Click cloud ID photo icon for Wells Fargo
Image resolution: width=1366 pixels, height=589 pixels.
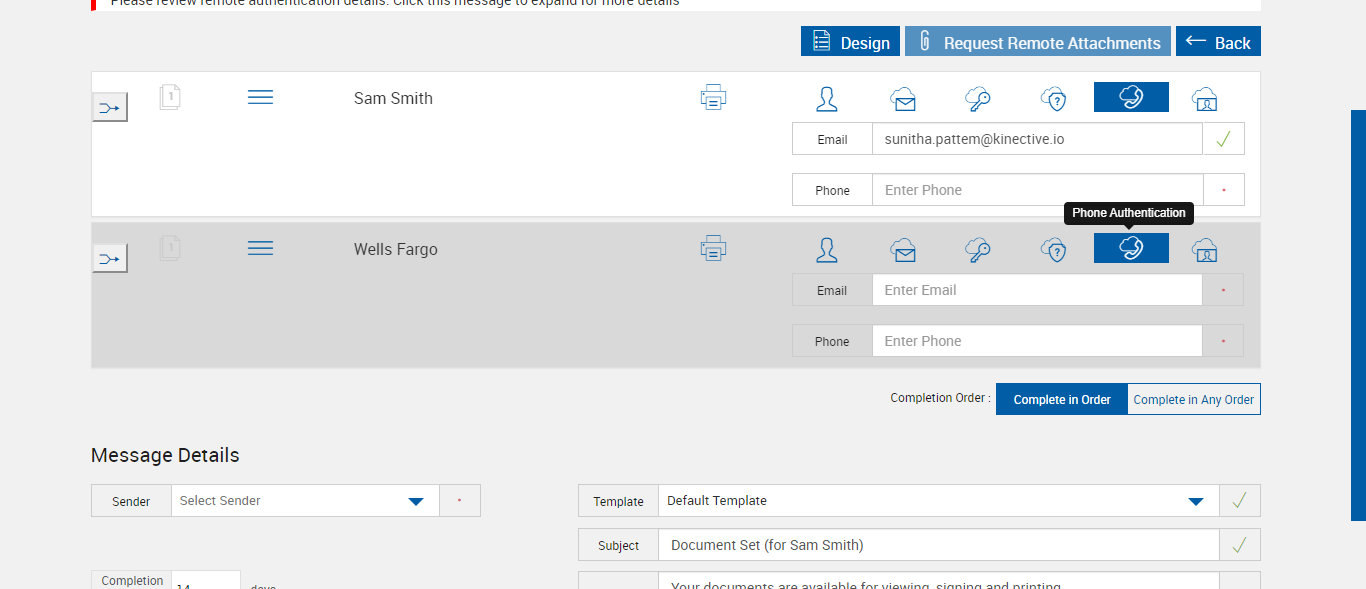(x=1205, y=249)
